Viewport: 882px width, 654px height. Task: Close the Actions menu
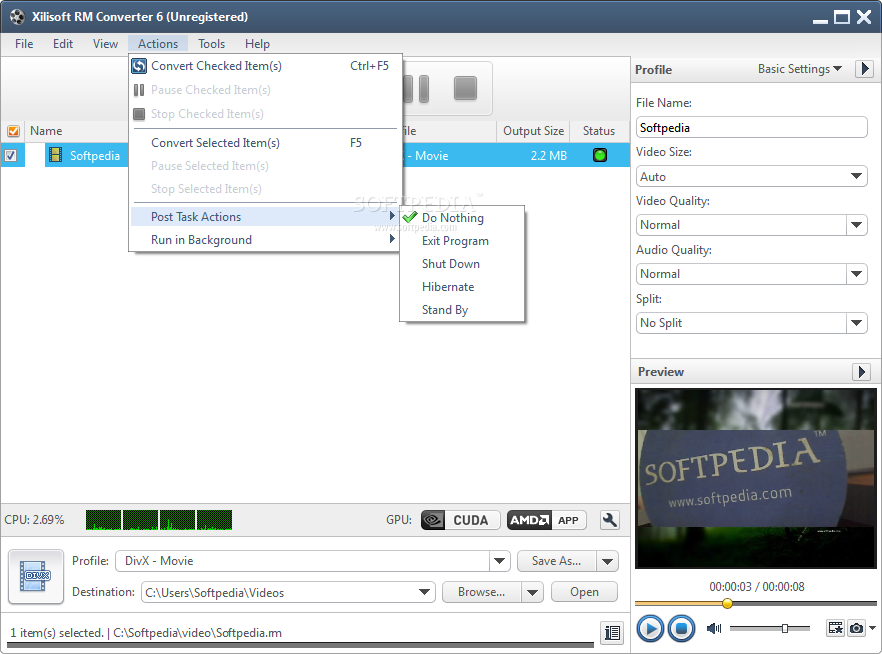point(158,43)
